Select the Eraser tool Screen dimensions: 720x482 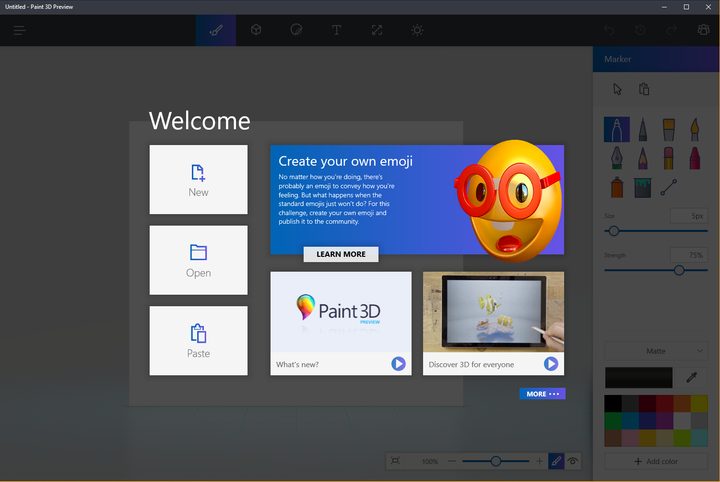(x=669, y=158)
